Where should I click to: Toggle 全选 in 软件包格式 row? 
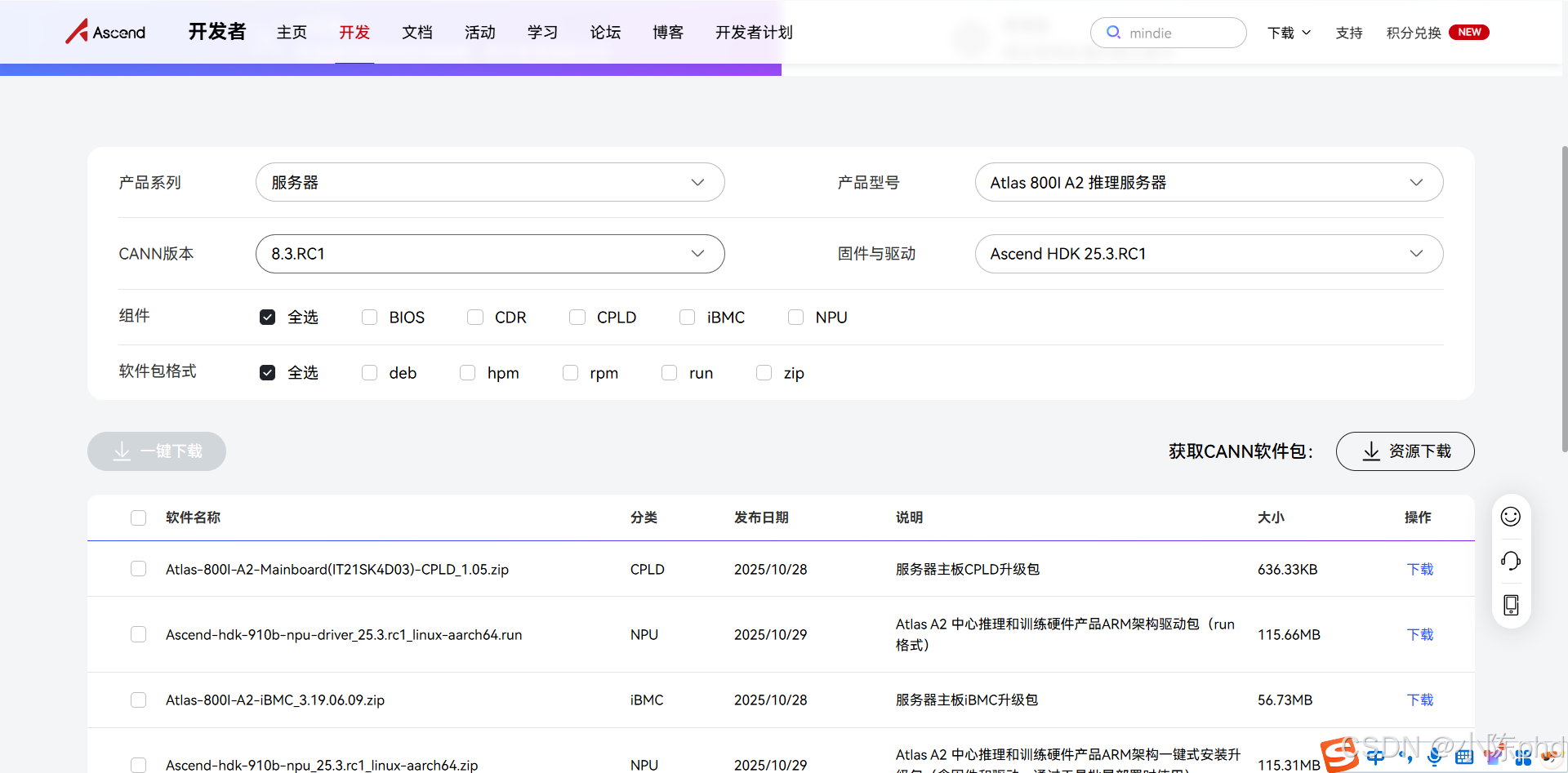point(267,372)
